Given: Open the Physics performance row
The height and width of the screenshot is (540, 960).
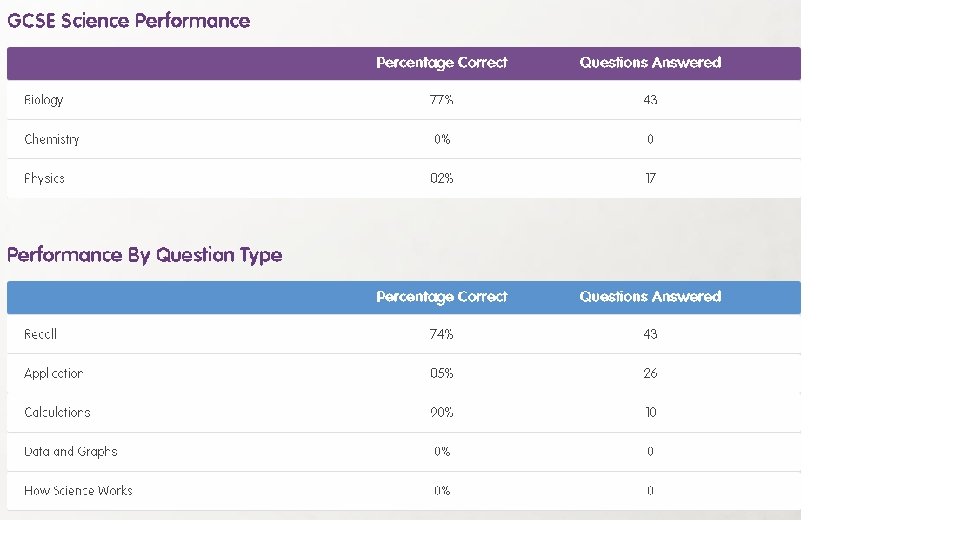Looking at the screenshot, I should coord(45,178).
